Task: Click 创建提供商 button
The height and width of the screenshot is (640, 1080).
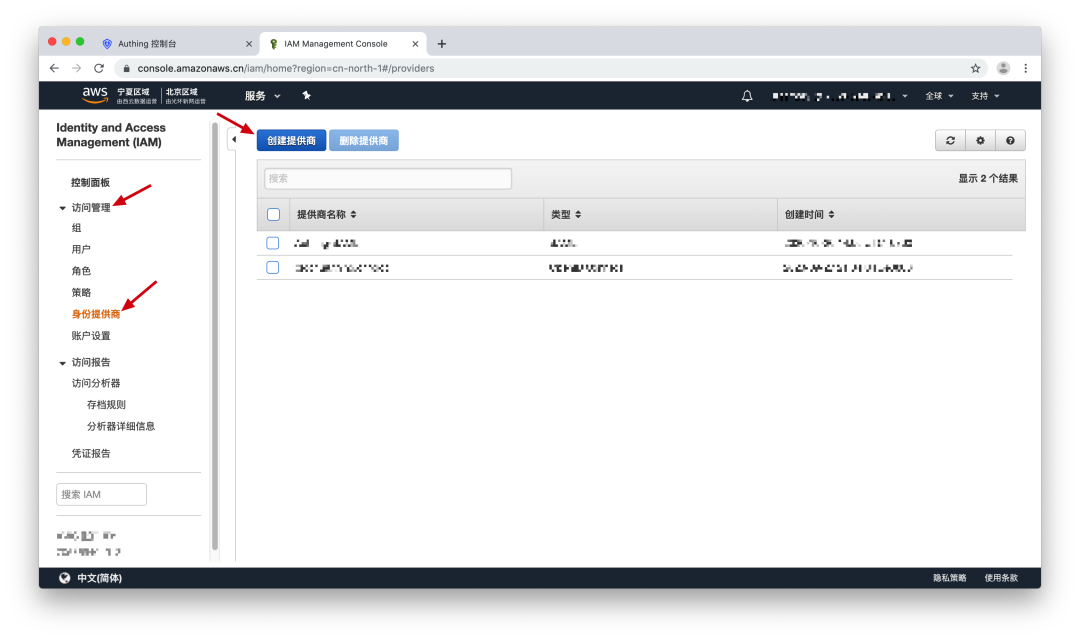Action: coord(291,141)
